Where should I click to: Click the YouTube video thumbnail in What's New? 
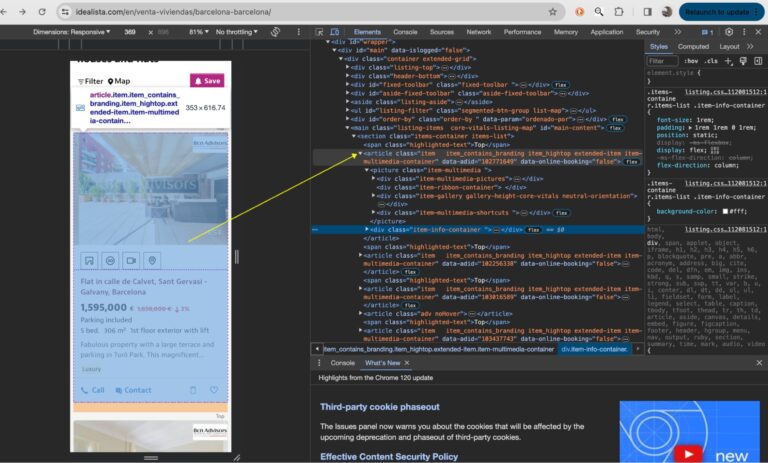(x=689, y=432)
